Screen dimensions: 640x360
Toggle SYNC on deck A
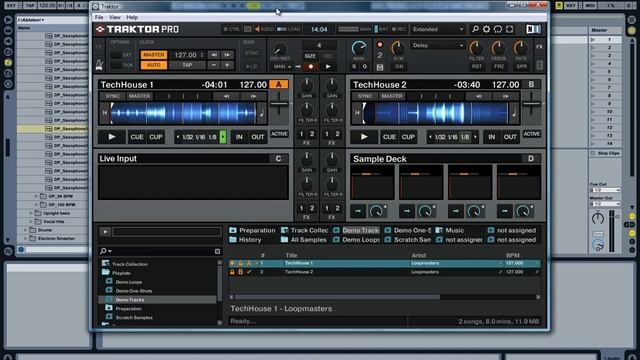[x=113, y=96]
